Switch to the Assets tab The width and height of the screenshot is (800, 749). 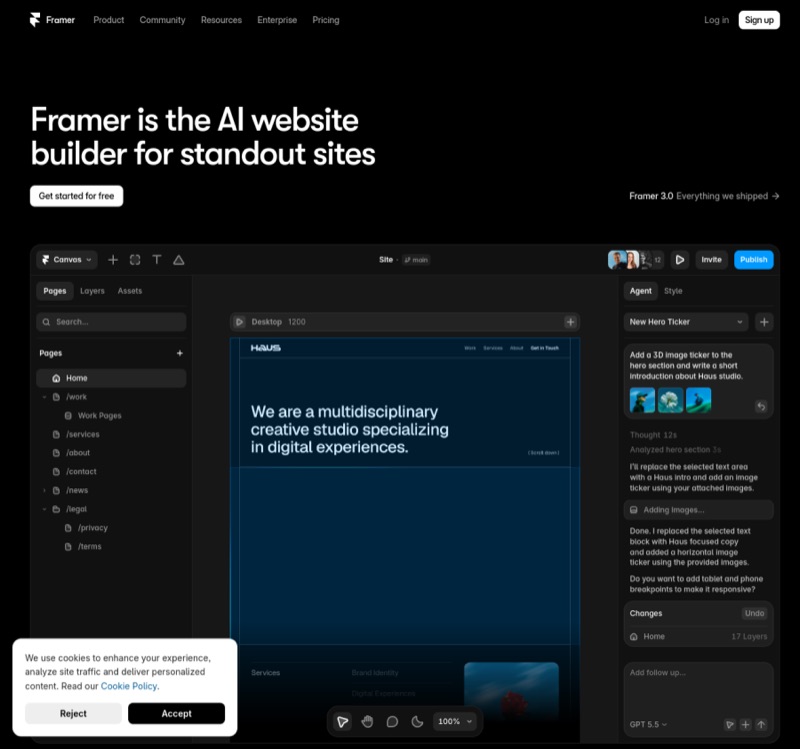[130, 291]
